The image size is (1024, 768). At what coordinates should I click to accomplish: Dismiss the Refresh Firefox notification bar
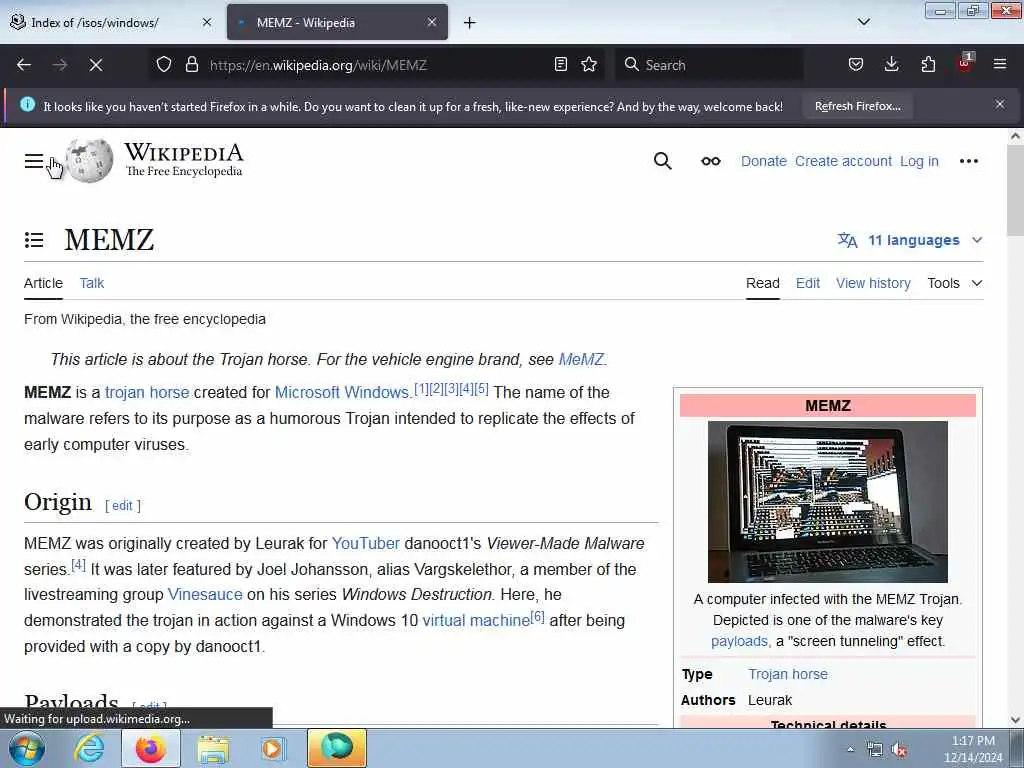coord(1000,104)
